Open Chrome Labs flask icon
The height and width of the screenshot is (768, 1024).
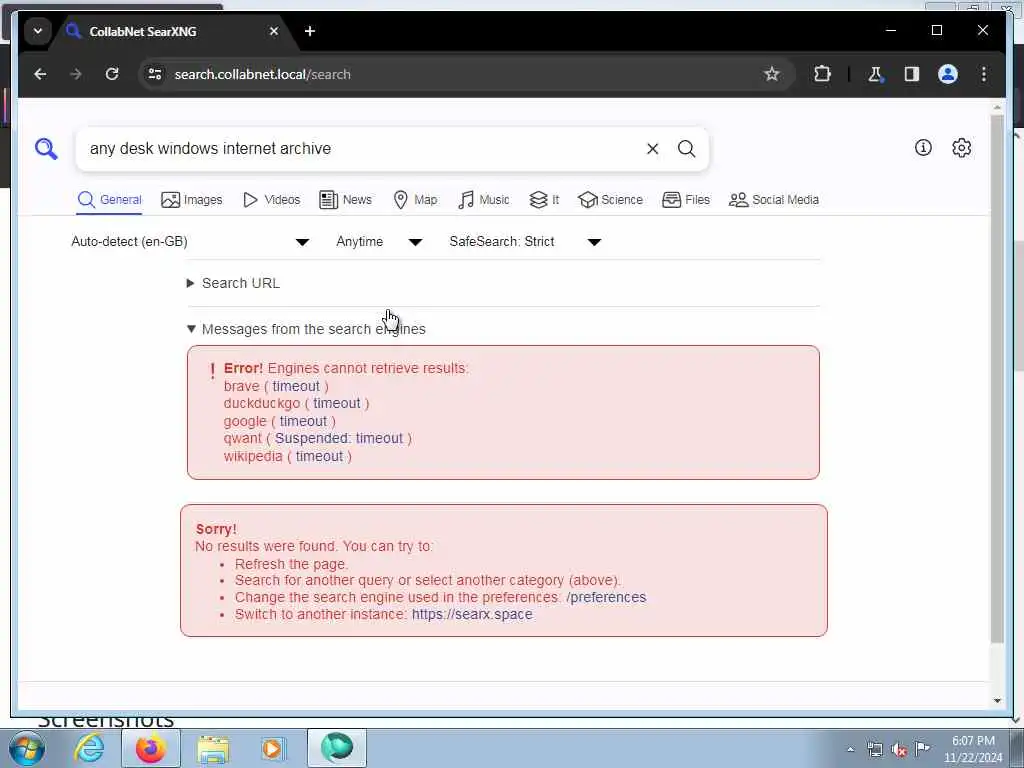(x=875, y=74)
